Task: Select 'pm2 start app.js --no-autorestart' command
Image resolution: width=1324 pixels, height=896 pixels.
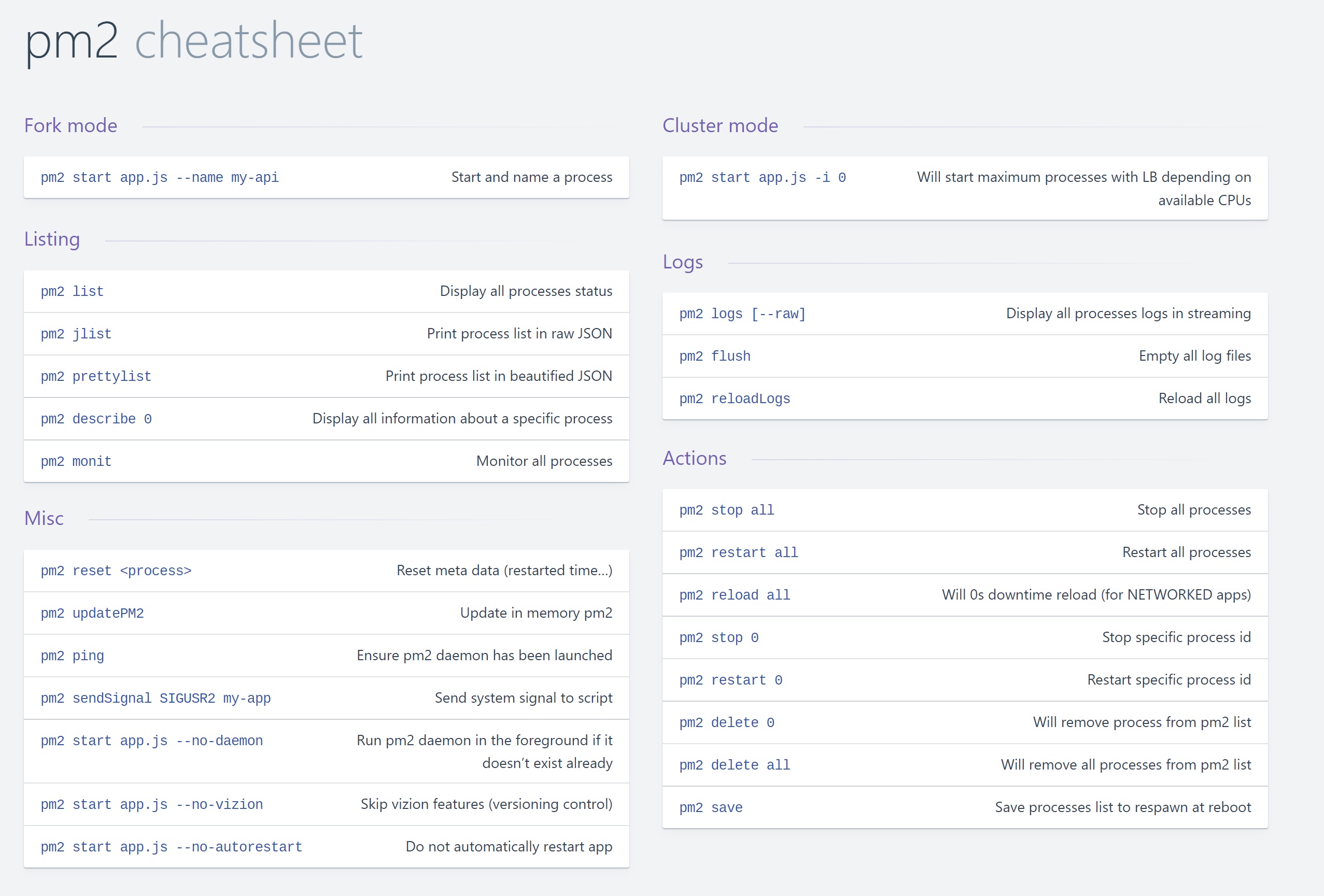Action: [172, 848]
